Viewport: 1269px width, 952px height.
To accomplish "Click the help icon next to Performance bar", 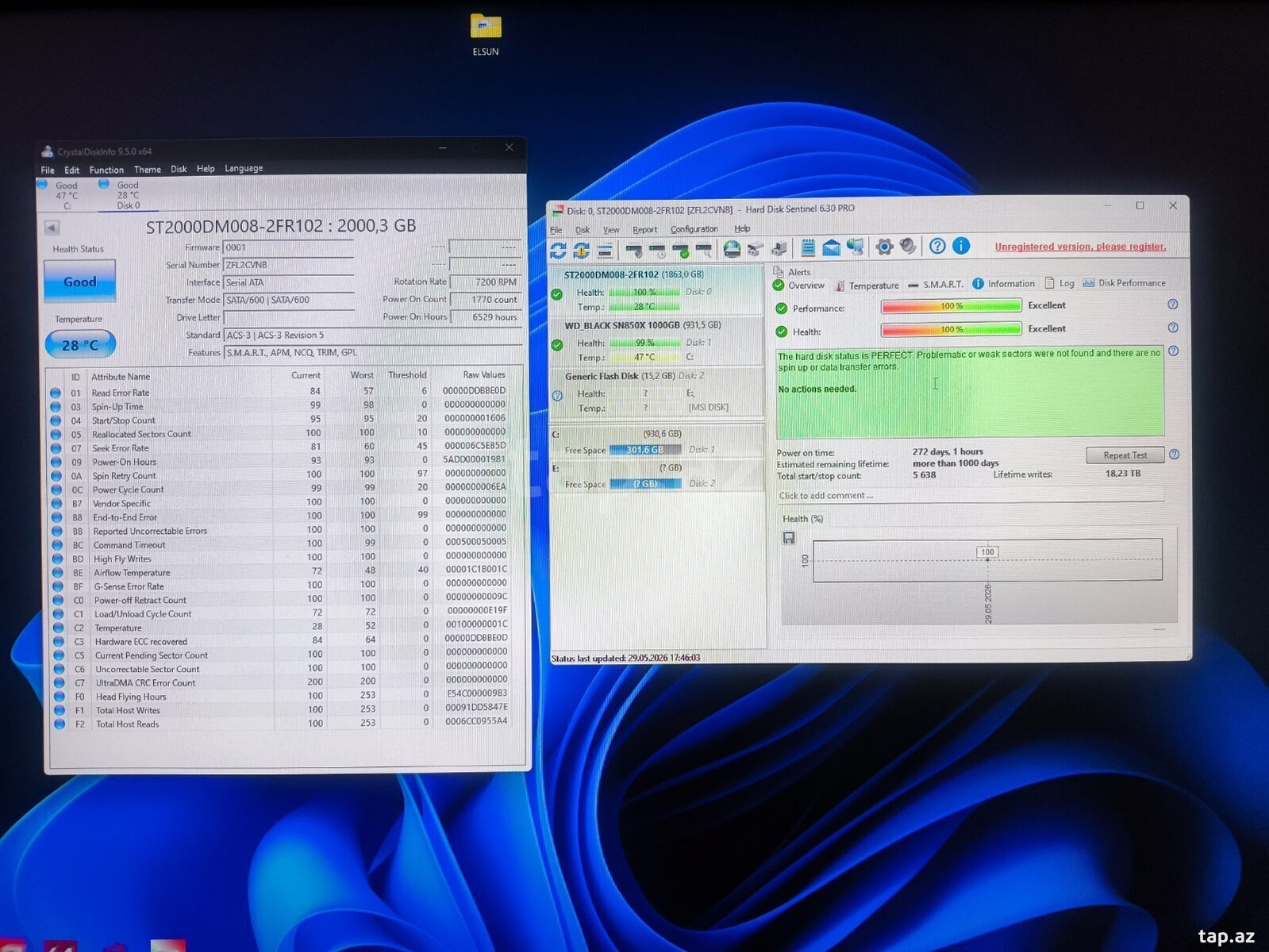I will tap(1172, 305).
